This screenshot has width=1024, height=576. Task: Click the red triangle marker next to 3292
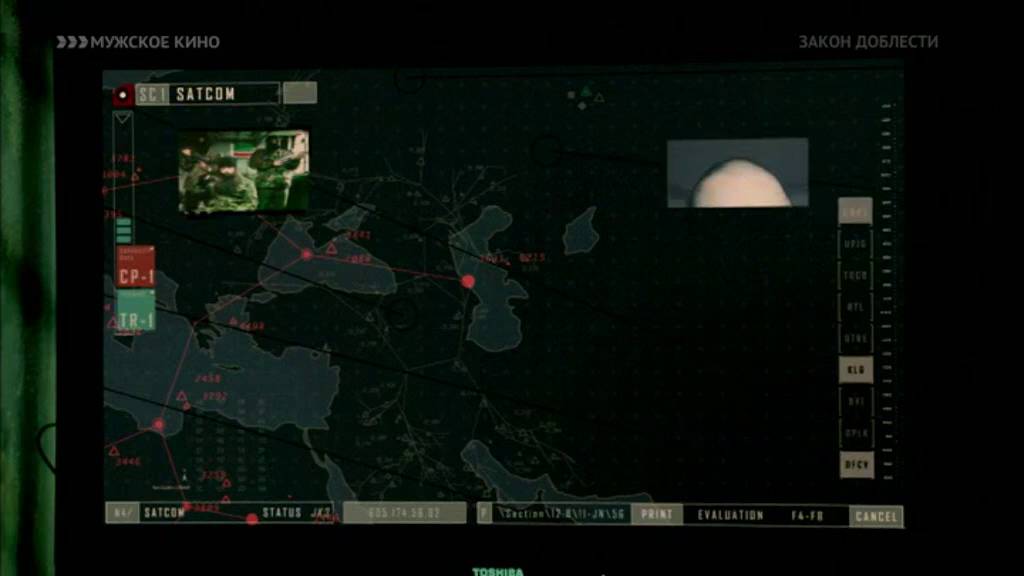coord(182,396)
